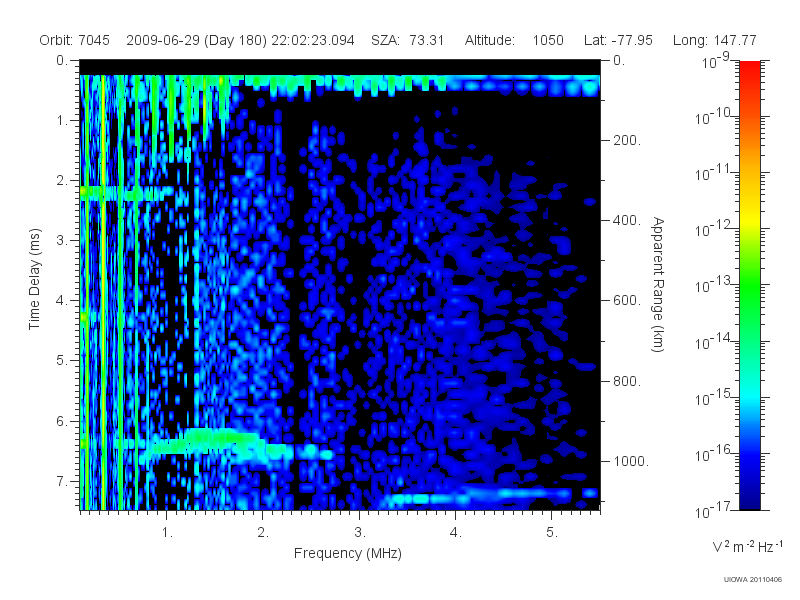Click the 10⁻¹⁷ color scale label
Viewport: 800px width, 600px height.
(713, 511)
